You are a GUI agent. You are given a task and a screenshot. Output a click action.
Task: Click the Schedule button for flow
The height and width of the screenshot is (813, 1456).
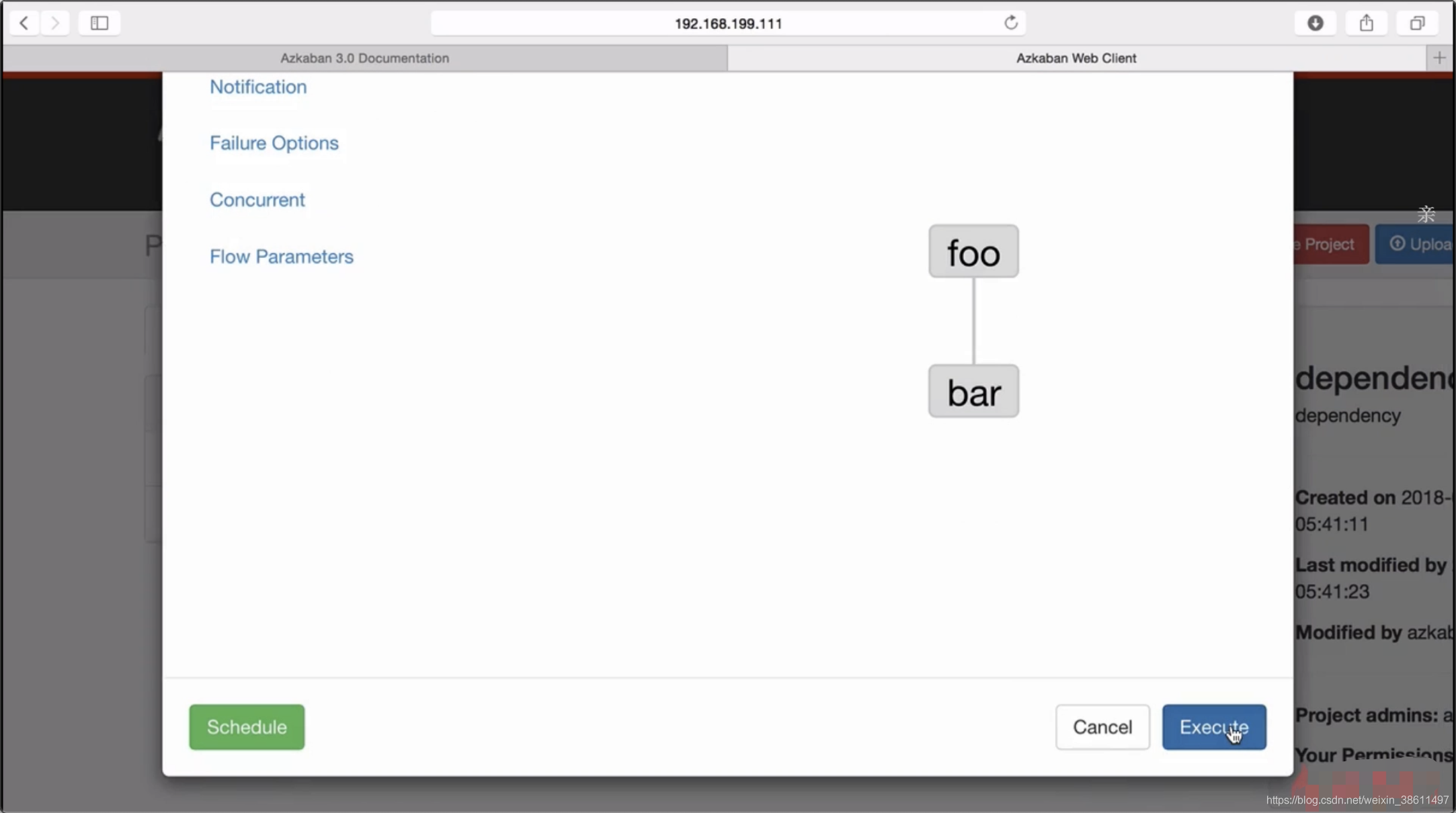246,726
